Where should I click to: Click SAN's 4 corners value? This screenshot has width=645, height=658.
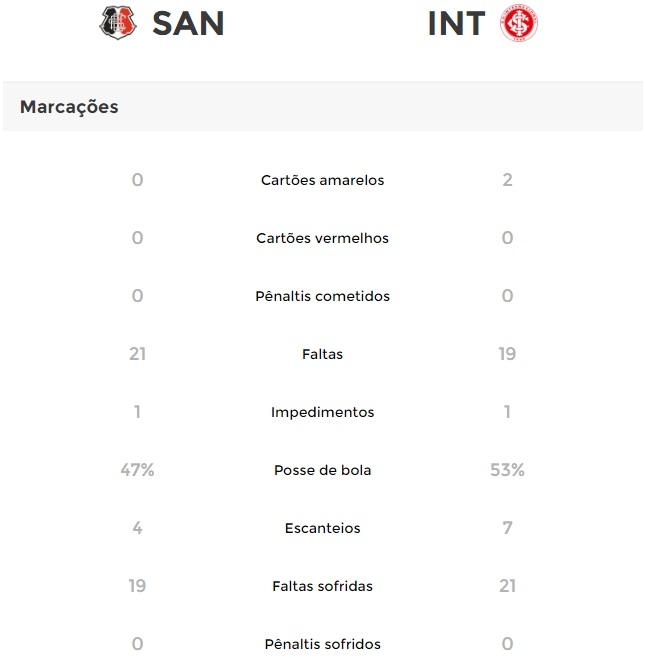pyautogui.click(x=137, y=528)
